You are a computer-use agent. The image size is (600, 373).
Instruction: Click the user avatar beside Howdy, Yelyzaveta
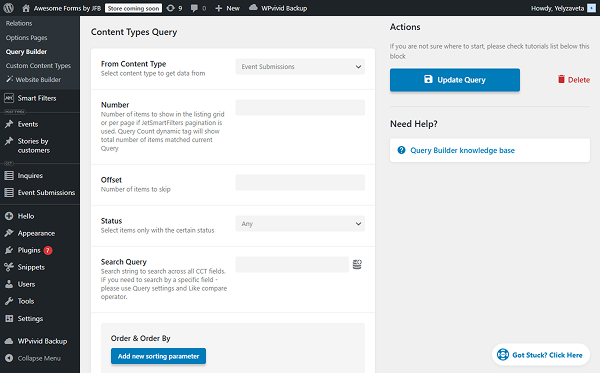point(591,8)
